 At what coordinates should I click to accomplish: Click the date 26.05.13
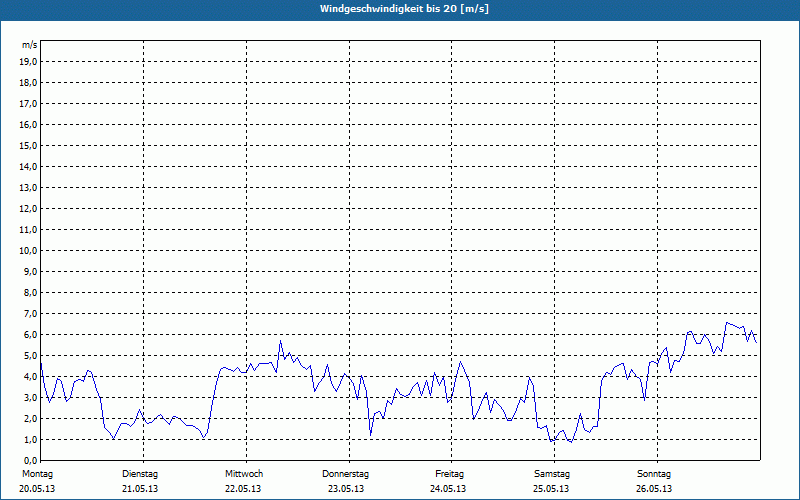coord(654,489)
